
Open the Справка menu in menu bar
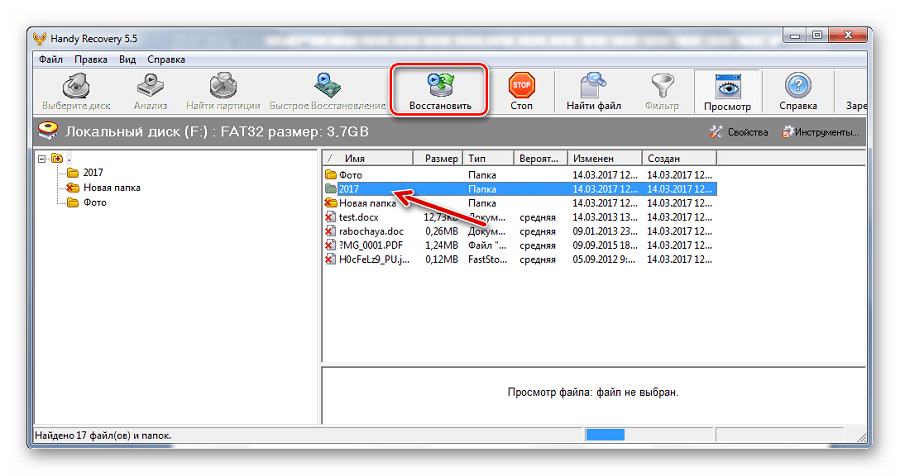(x=166, y=59)
